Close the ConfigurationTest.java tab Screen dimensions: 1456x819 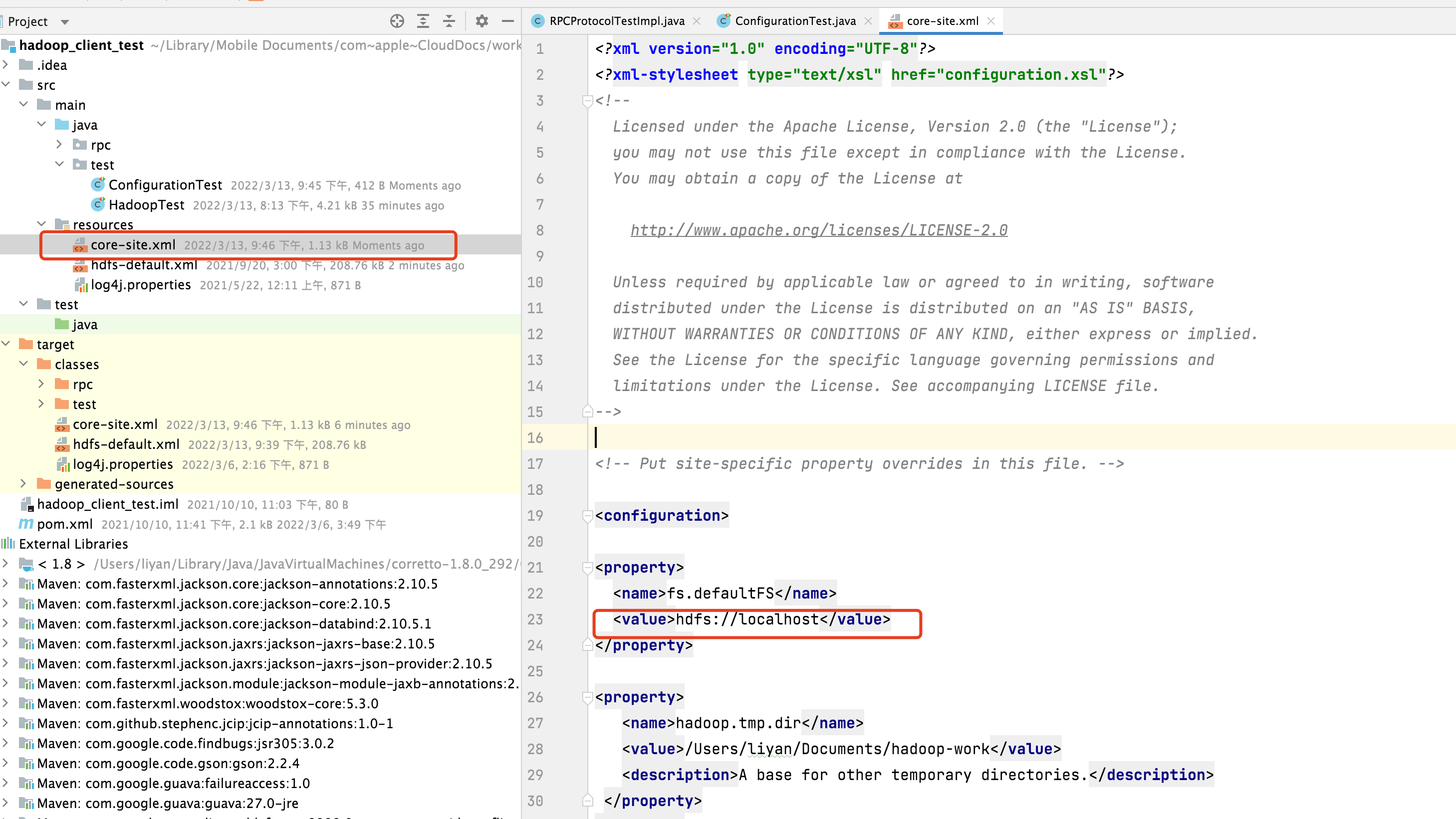(x=868, y=21)
